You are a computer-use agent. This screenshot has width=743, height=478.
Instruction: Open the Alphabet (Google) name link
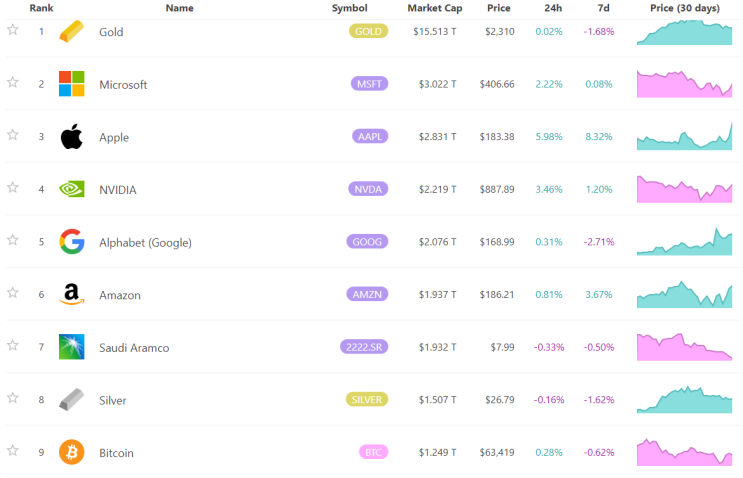(x=145, y=242)
